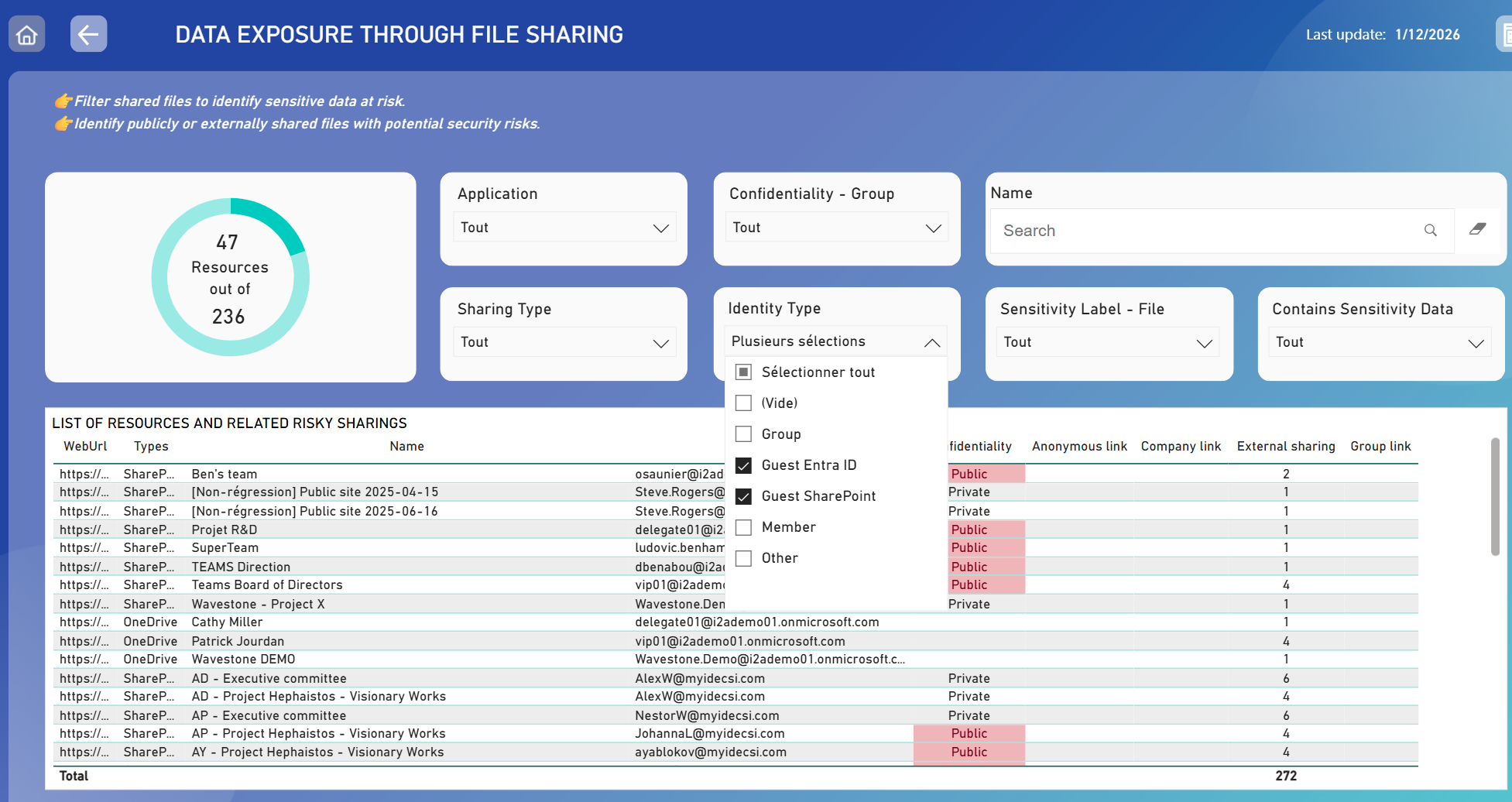The height and width of the screenshot is (802, 1512).
Task: Check the Group identity type checkbox
Action: 743,434
